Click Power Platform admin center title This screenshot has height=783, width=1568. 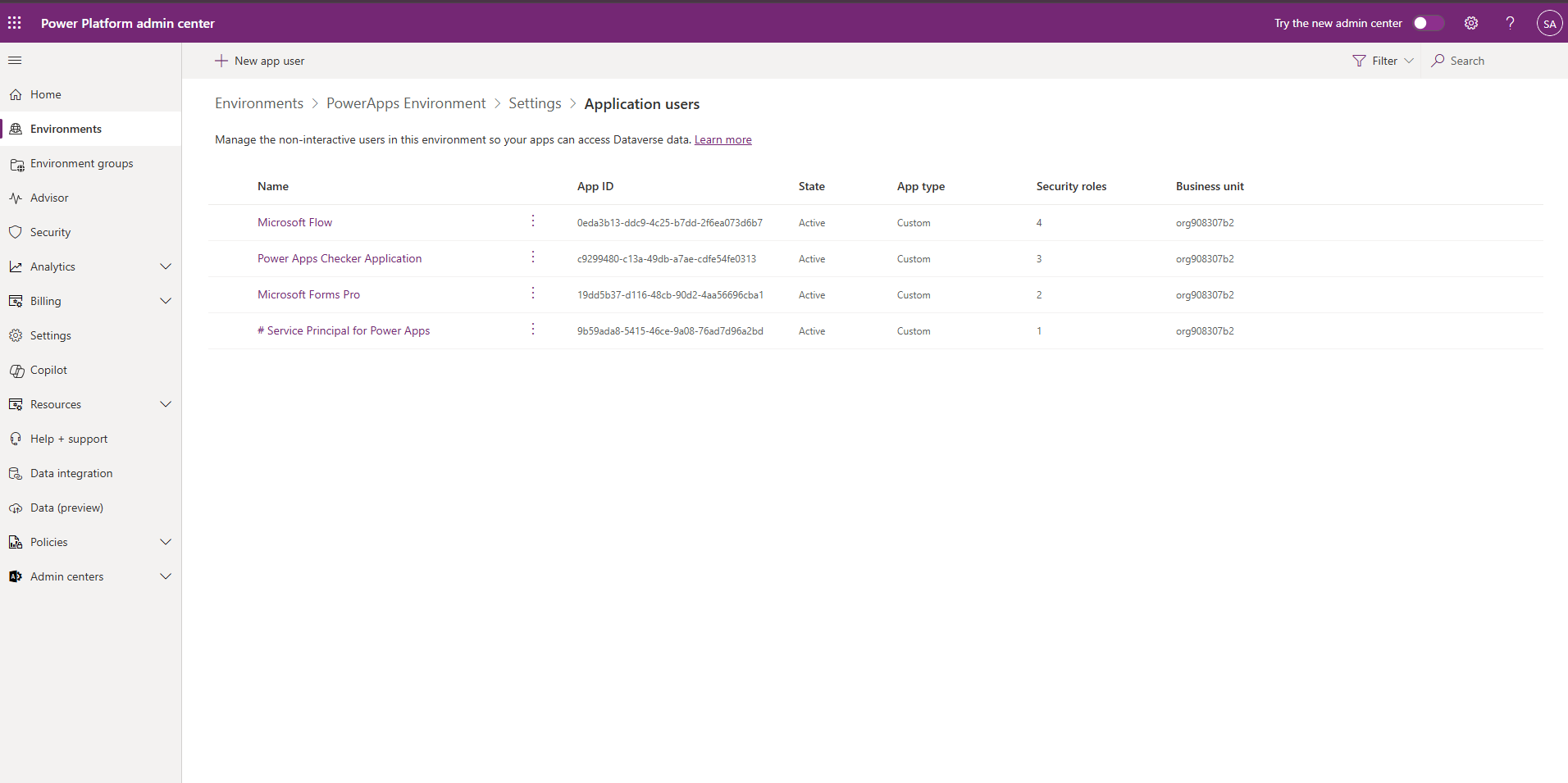pyautogui.click(x=128, y=23)
